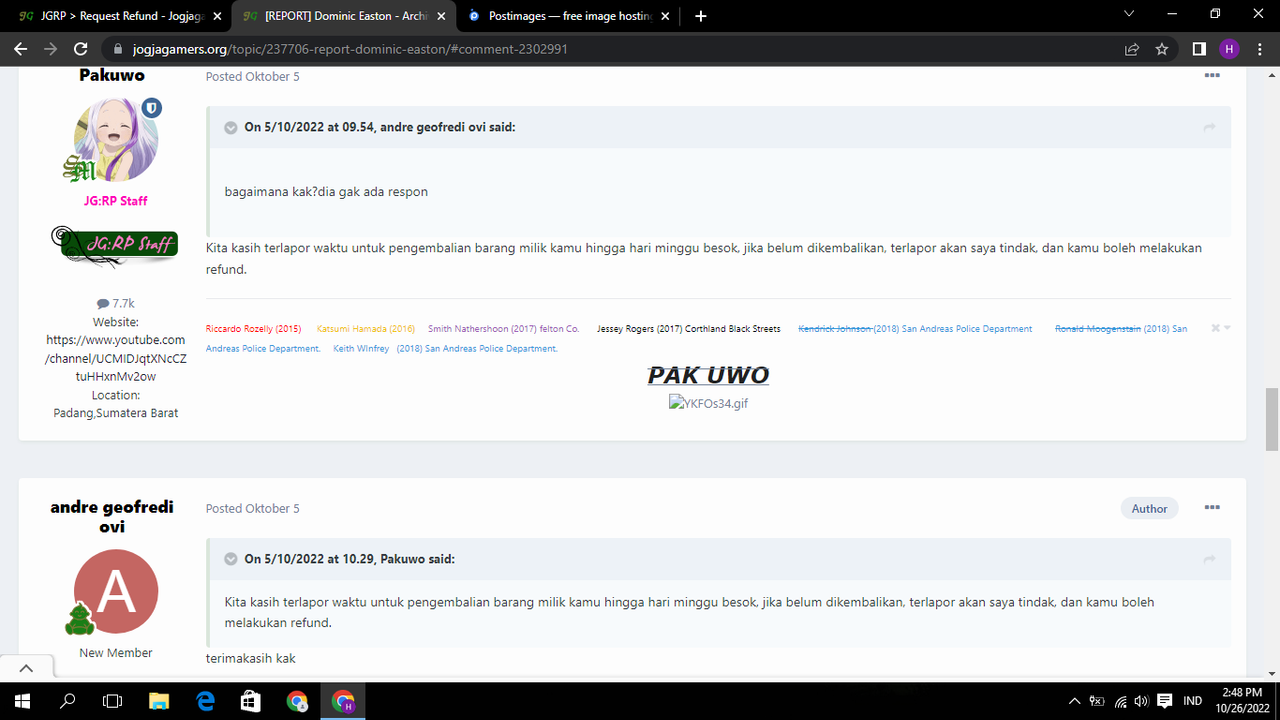Open tab search chevron in title bar
The height and width of the screenshot is (720, 1280).
[1129, 14]
